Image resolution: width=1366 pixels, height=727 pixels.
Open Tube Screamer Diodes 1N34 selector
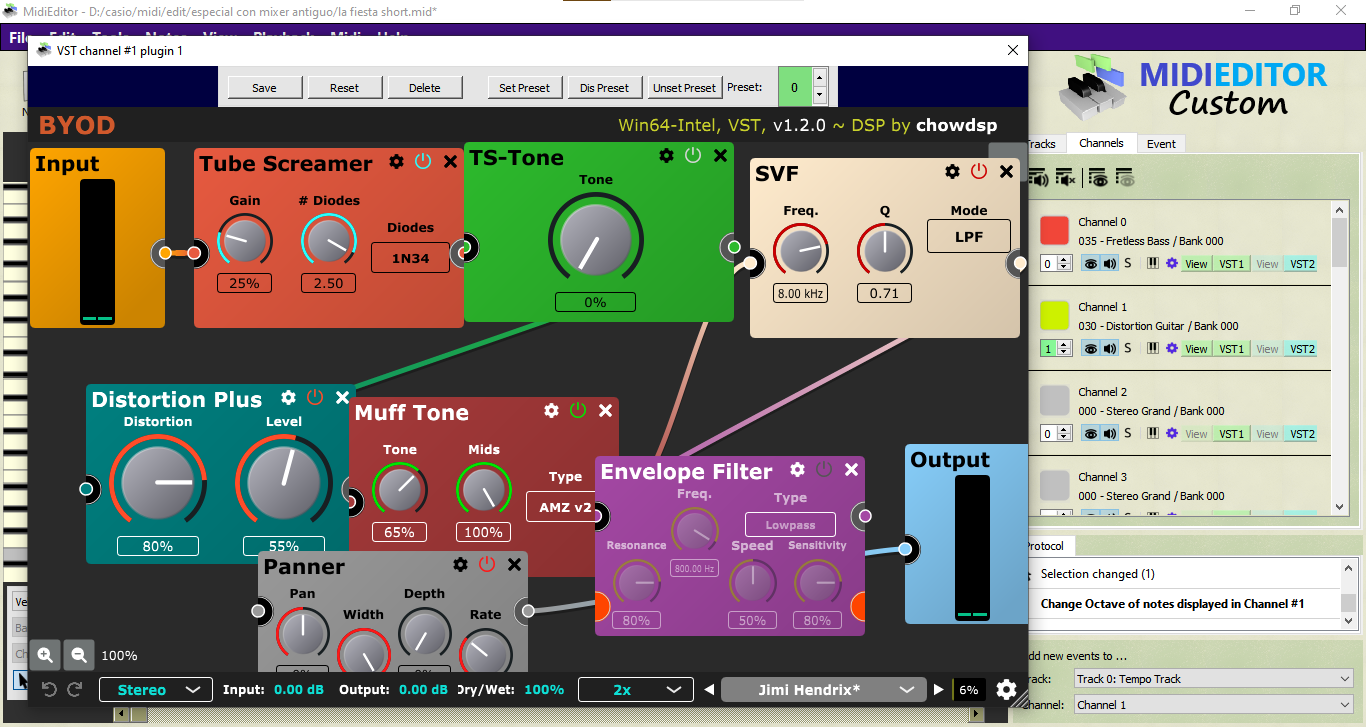click(410, 258)
